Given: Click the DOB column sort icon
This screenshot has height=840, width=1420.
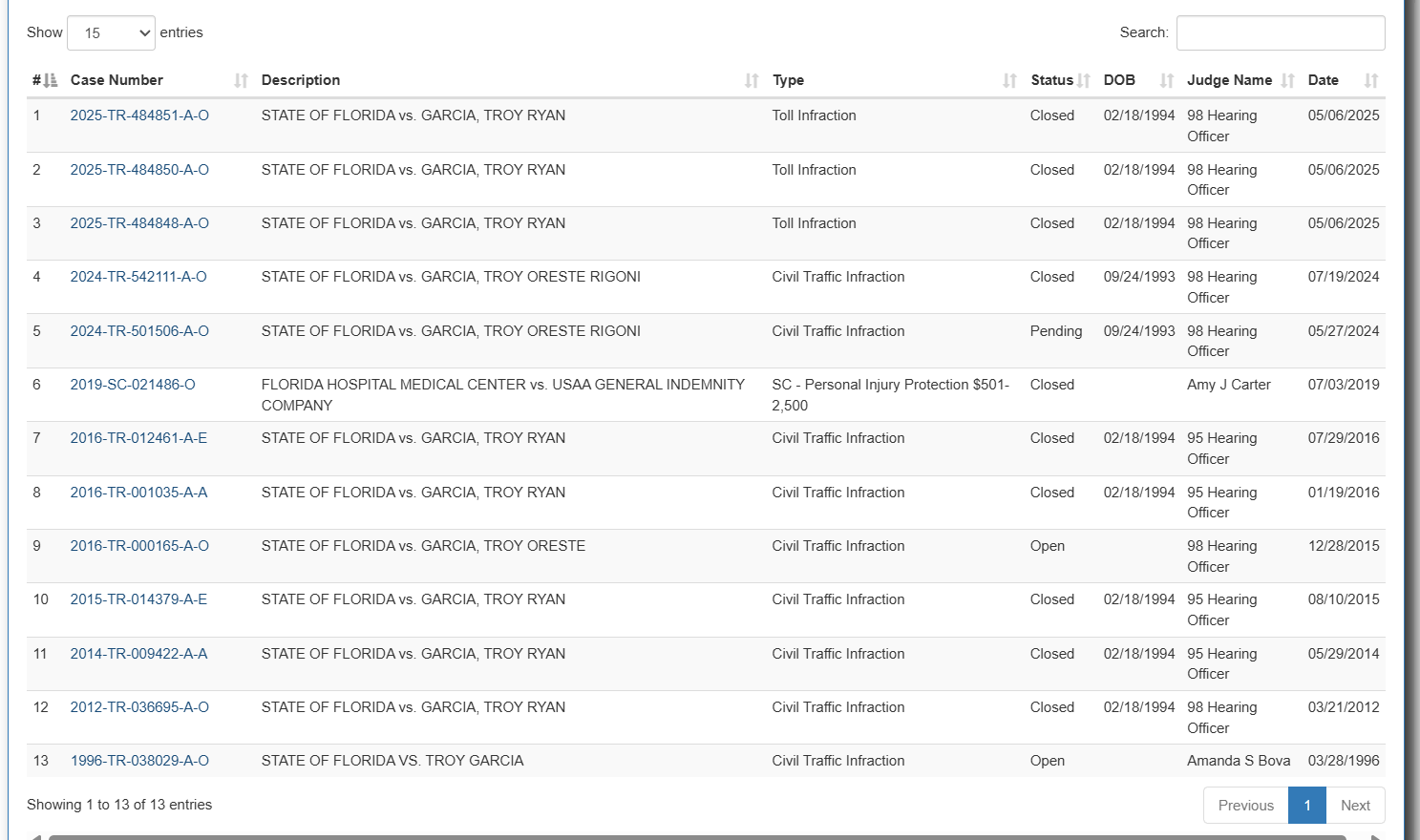Looking at the screenshot, I should 1166,81.
